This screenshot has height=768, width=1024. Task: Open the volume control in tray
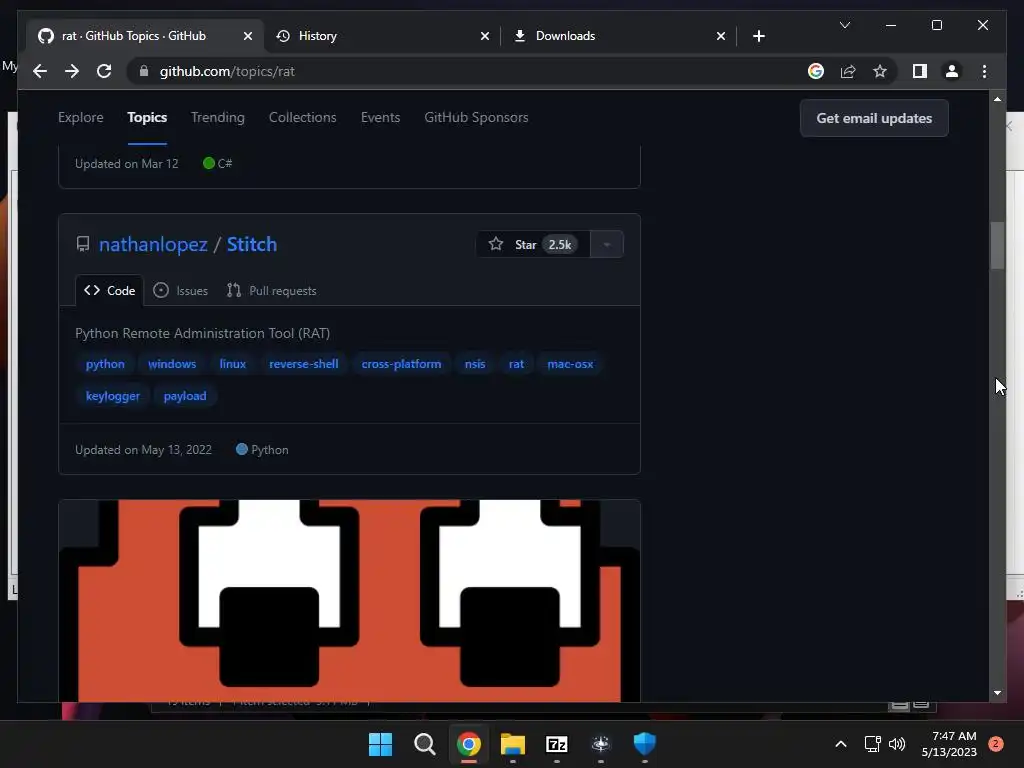[897, 744]
